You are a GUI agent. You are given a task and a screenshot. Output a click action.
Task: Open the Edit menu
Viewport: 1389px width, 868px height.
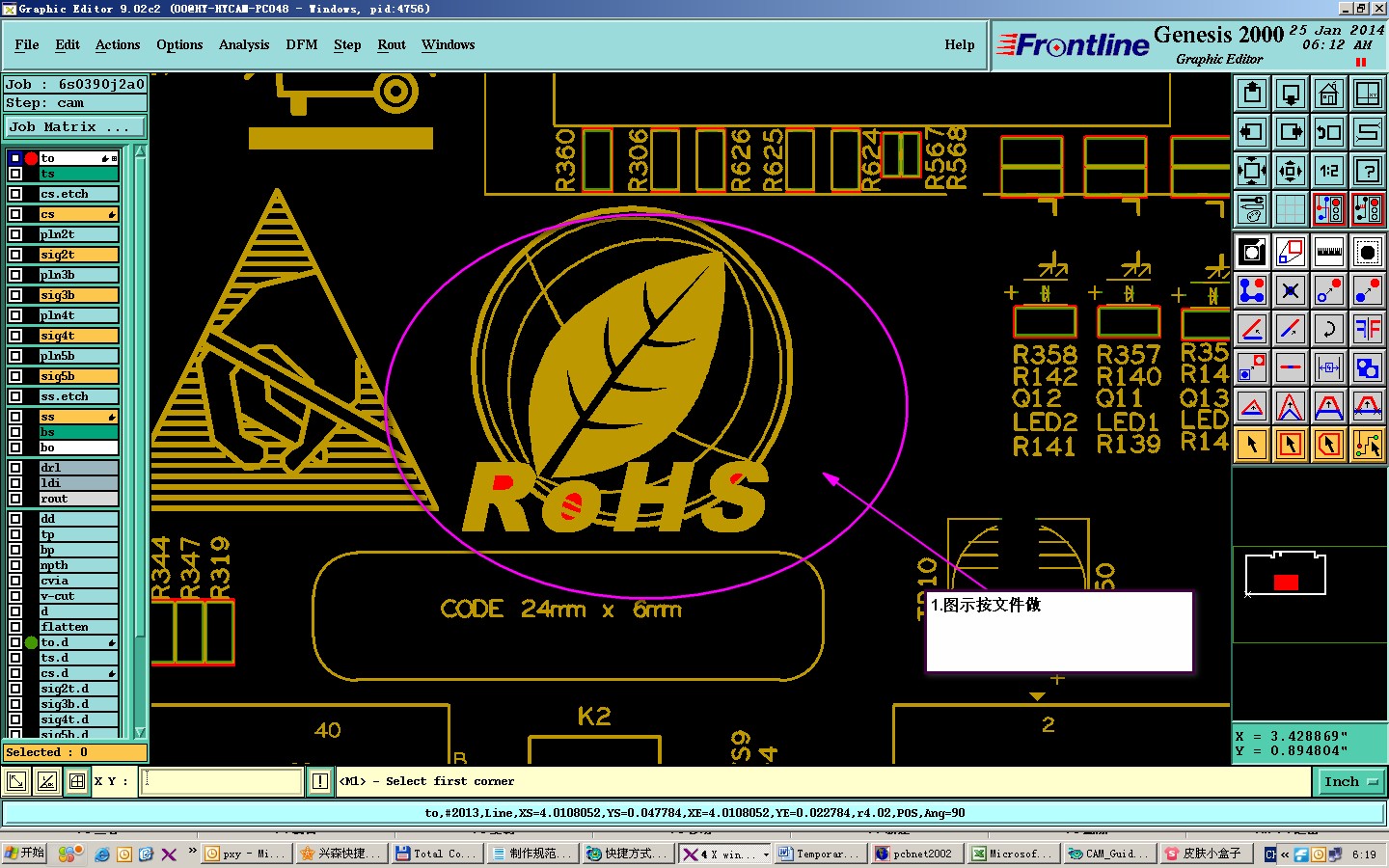pyautogui.click(x=68, y=44)
